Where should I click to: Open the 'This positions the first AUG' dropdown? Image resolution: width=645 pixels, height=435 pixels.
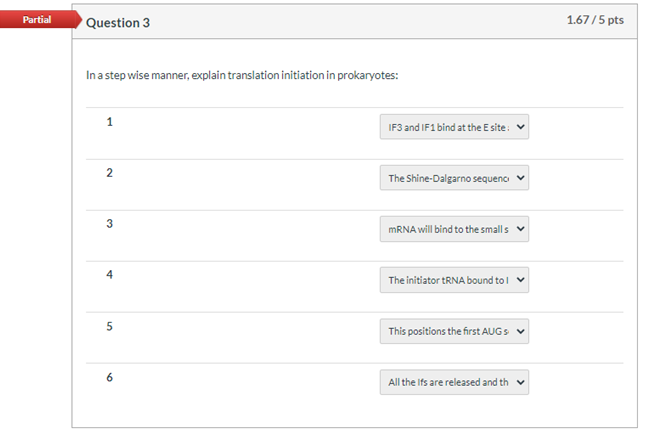[454, 331]
